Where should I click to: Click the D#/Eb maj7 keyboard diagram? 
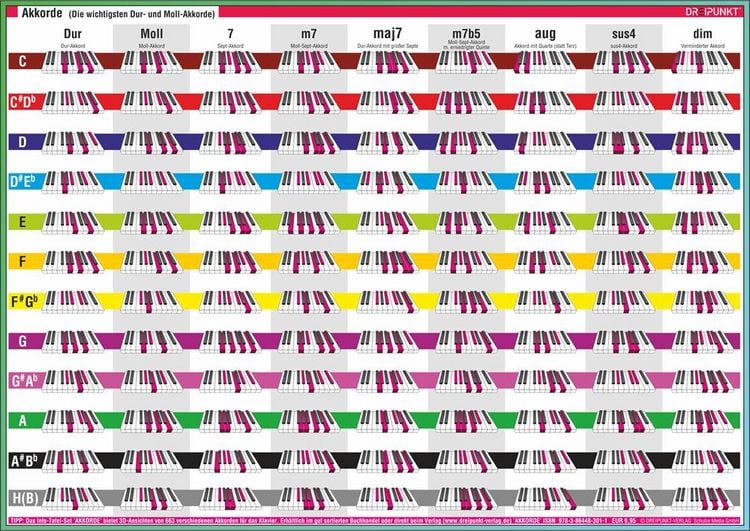[387, 182]
